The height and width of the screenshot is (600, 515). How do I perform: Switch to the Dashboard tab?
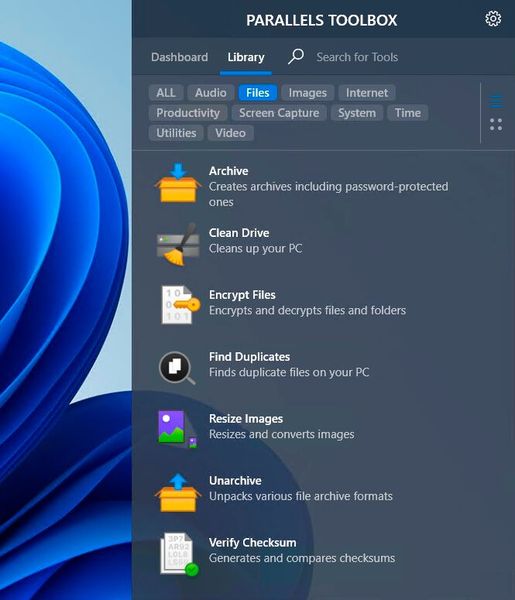pos(179,57)
